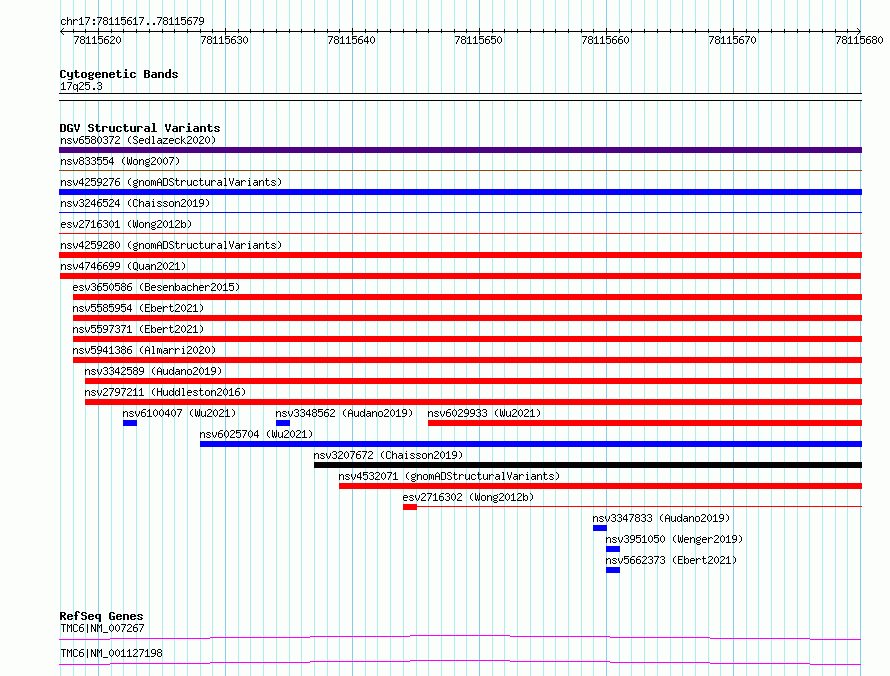The height and width of the screenshot is (676, 890).
Task: Click the 17q25.3 cytogenetic band label
Action: [81, 86]
